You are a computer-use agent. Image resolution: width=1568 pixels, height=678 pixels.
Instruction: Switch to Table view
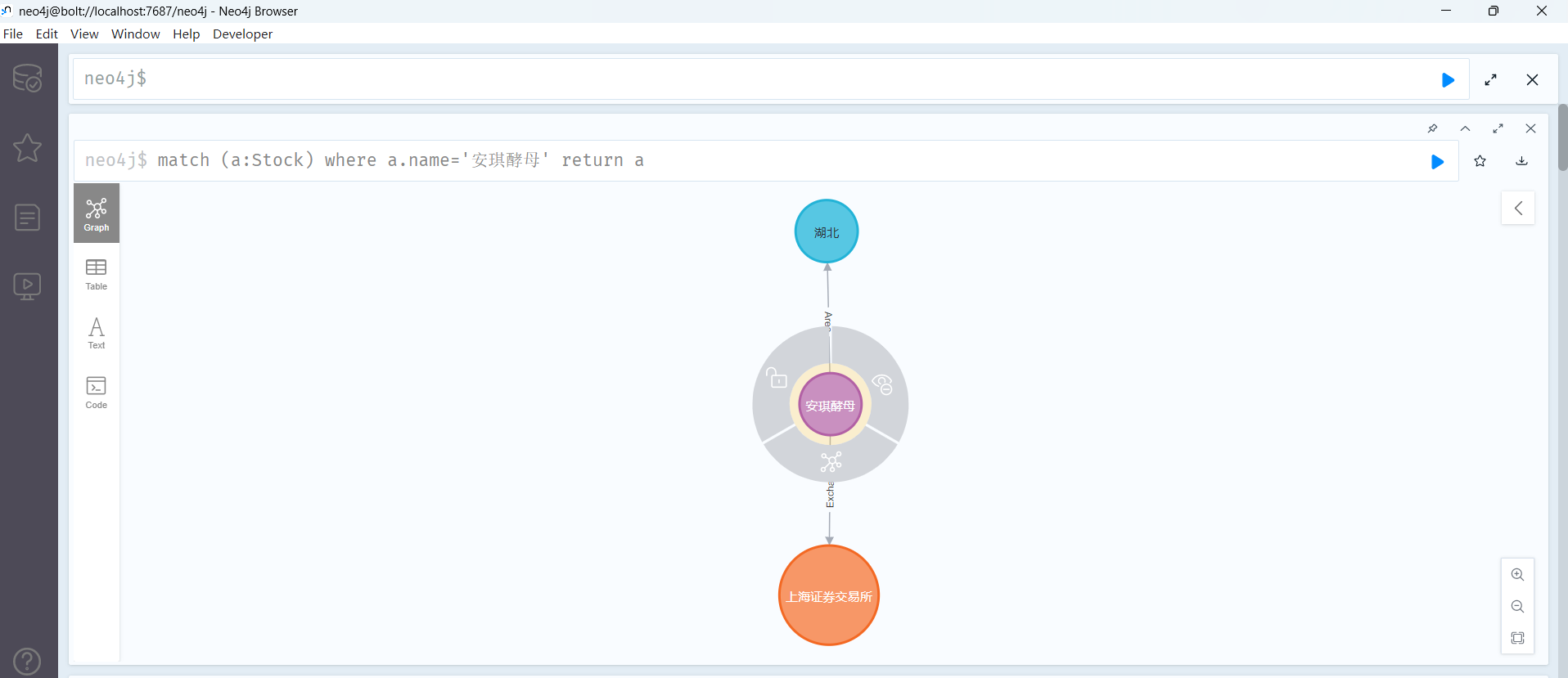pyautogui.click(x=97, y=275)
